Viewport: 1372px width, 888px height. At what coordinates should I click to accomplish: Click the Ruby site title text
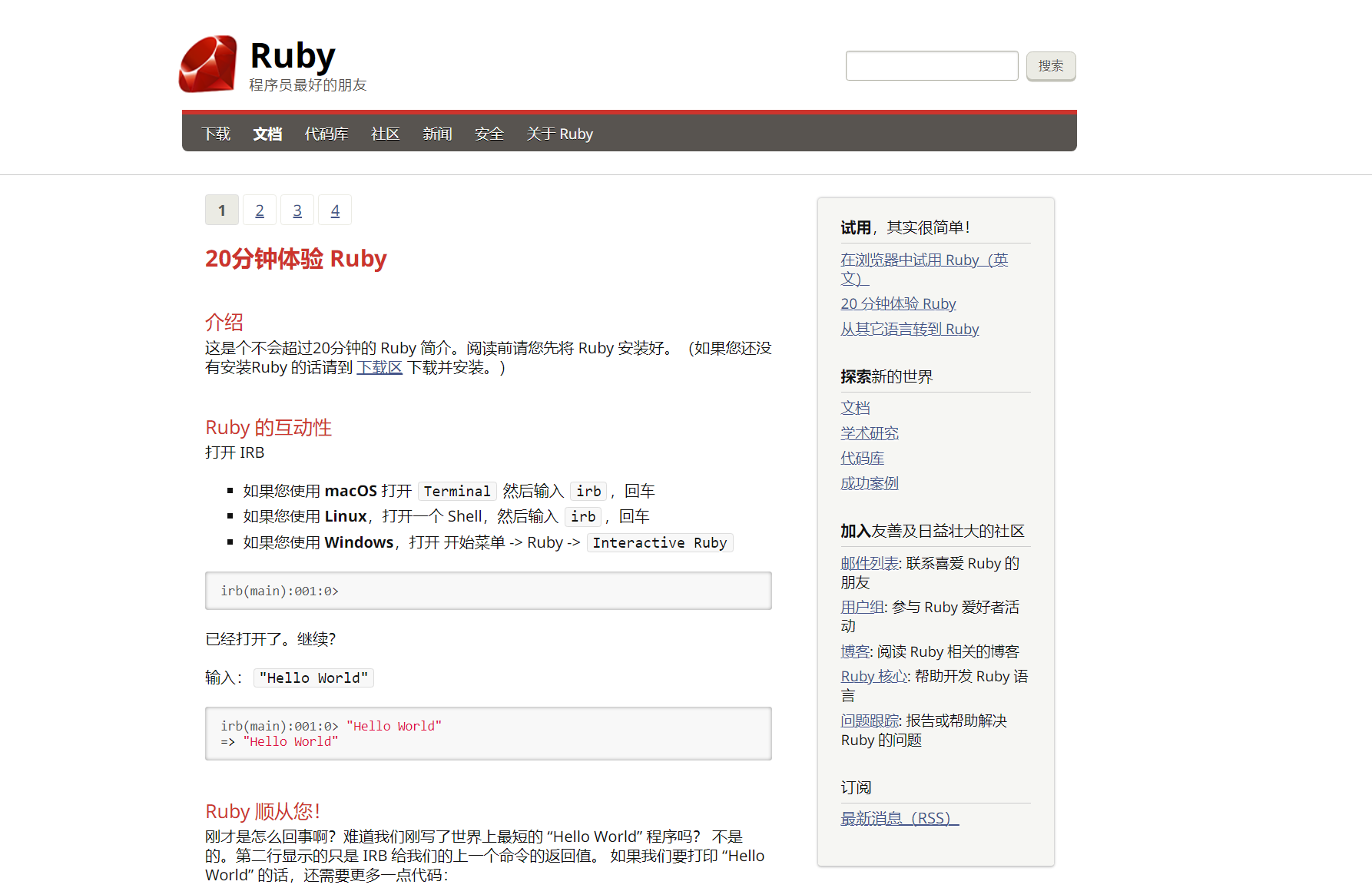tap(293, 55)
